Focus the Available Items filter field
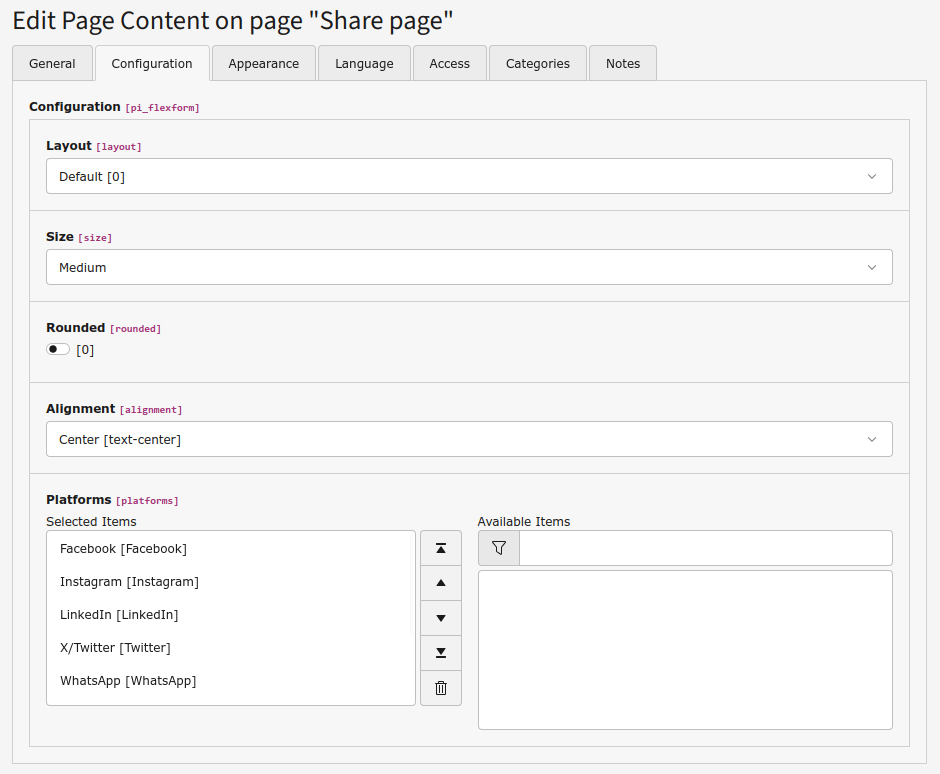Screen dimensions: 940x774 pyautogui.click(x=705, y=548)
